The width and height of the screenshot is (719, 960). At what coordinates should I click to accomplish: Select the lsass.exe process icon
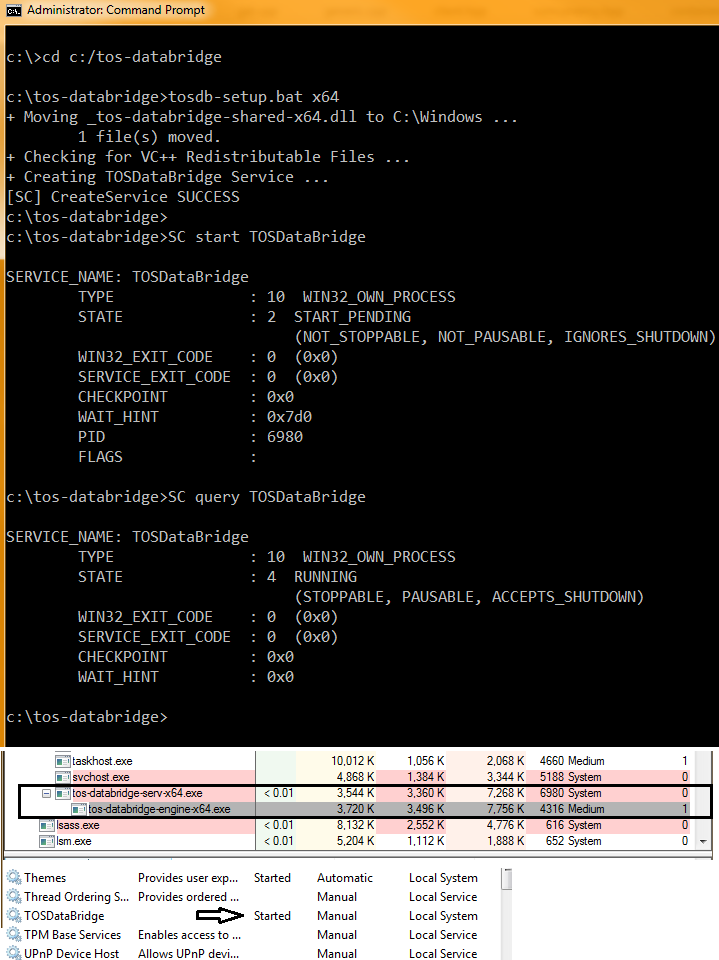click(47, 825)
